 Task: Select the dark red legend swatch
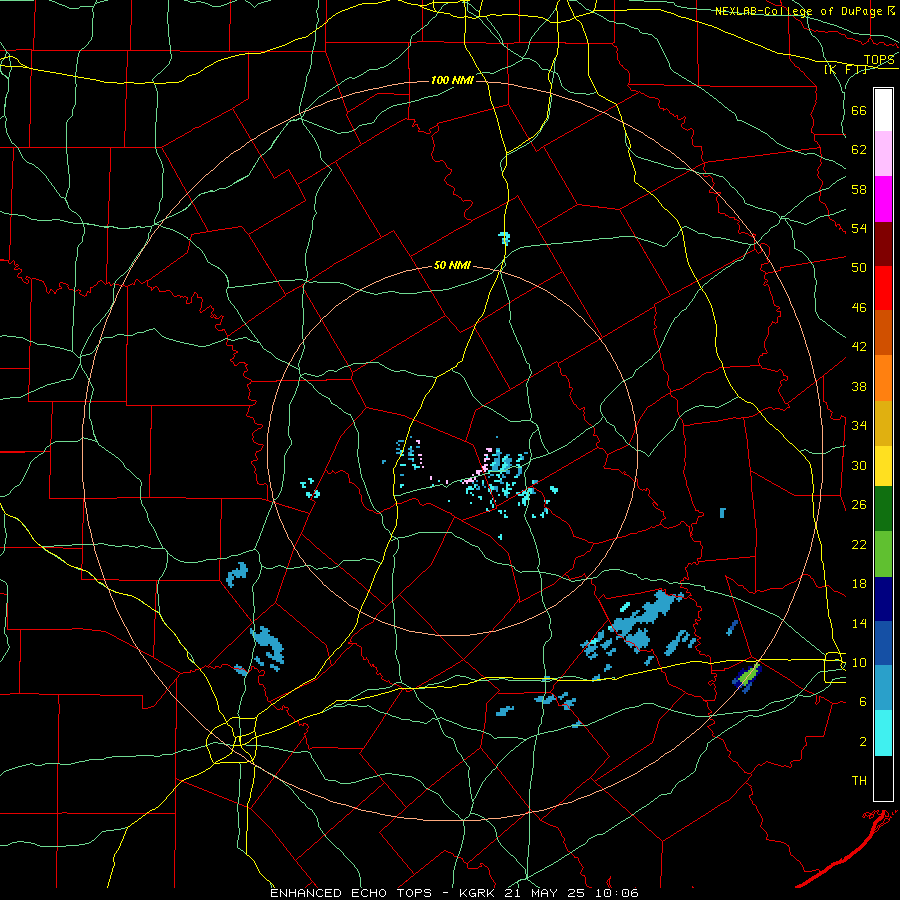[883, 243]
